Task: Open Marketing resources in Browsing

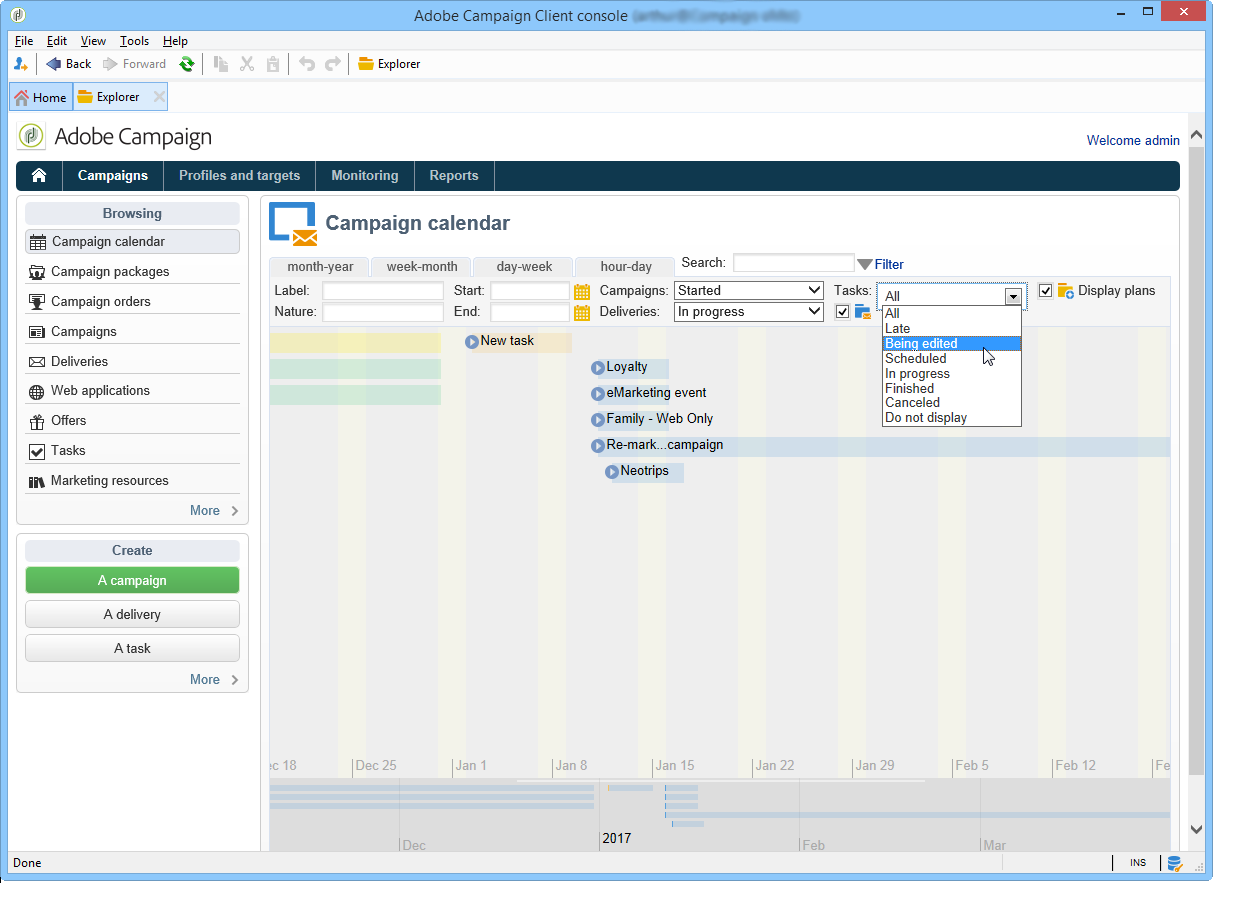Action: tap(132, 480)
